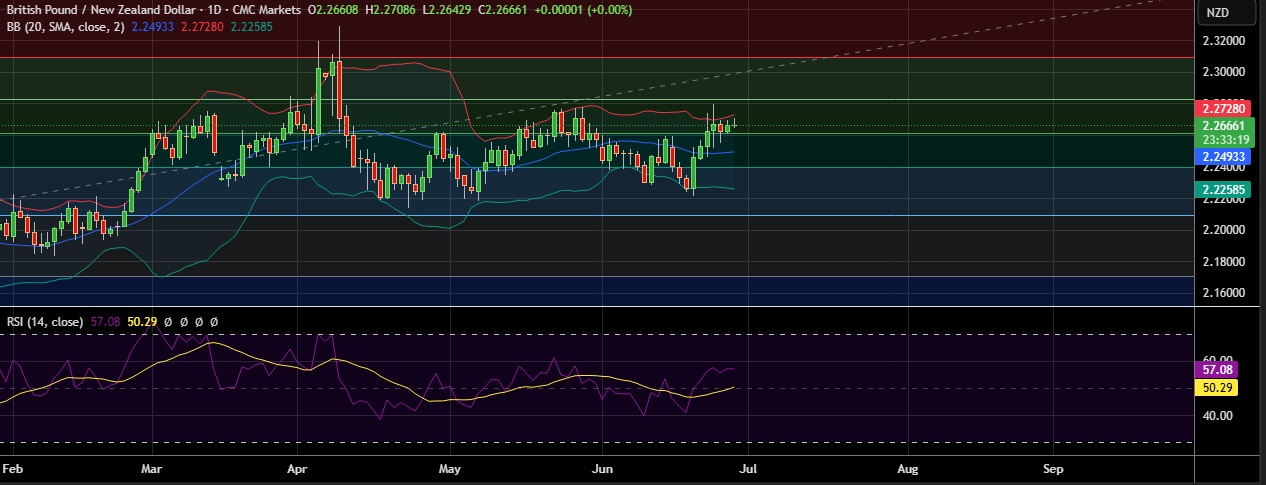This screenshot has width=1266, height=485.
Task: Click the 2.16000 price scale tick
Action: coord(1222,293)
